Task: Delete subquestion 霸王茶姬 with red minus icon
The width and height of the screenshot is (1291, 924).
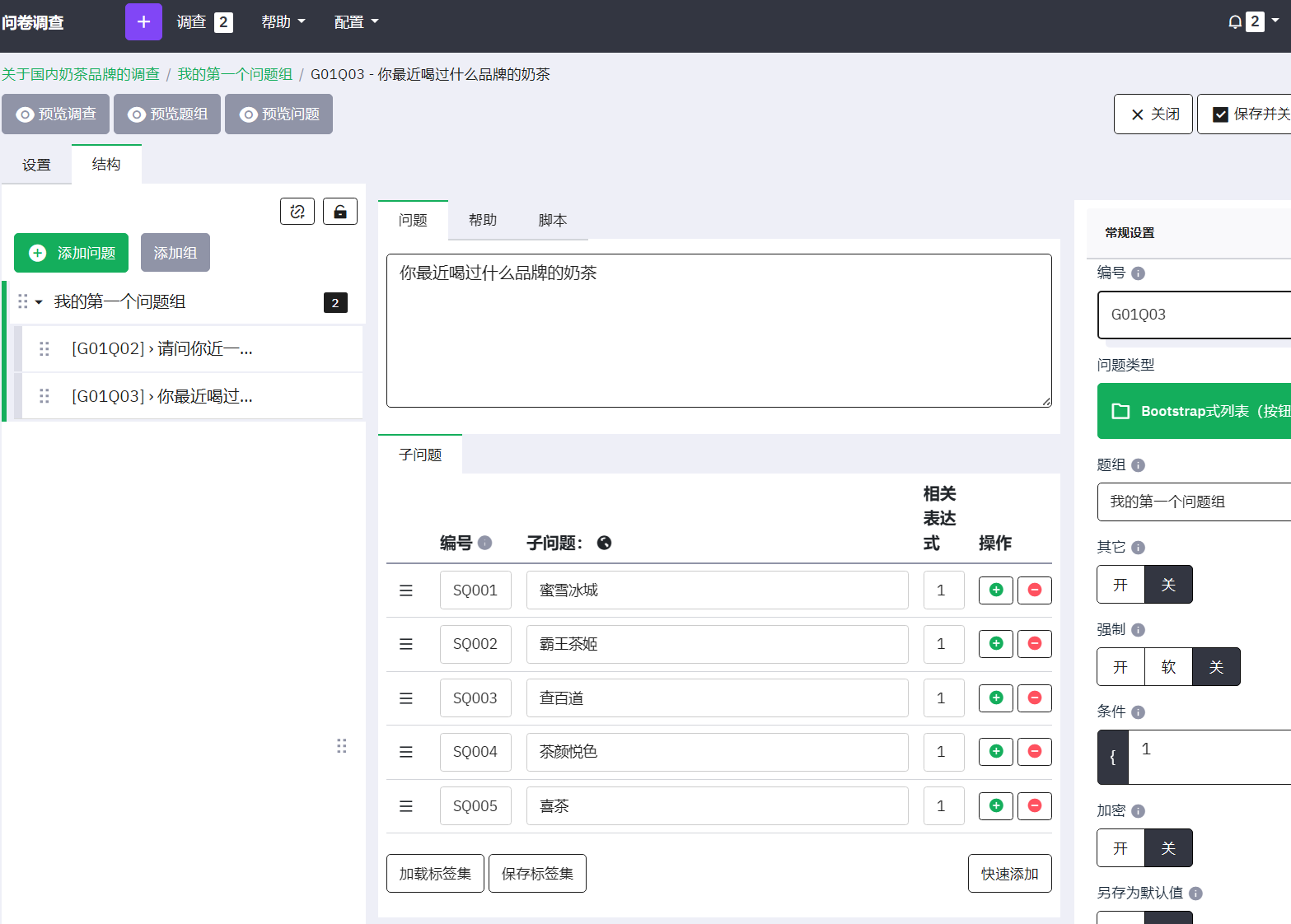Action: click(1034, 644)
